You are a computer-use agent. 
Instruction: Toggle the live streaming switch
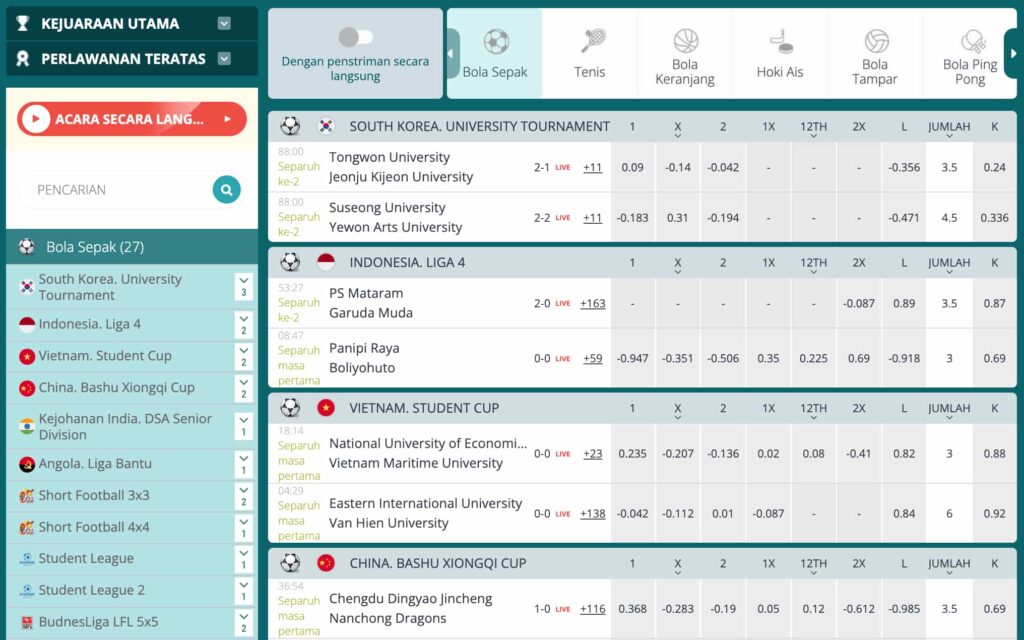coord(355,37)
